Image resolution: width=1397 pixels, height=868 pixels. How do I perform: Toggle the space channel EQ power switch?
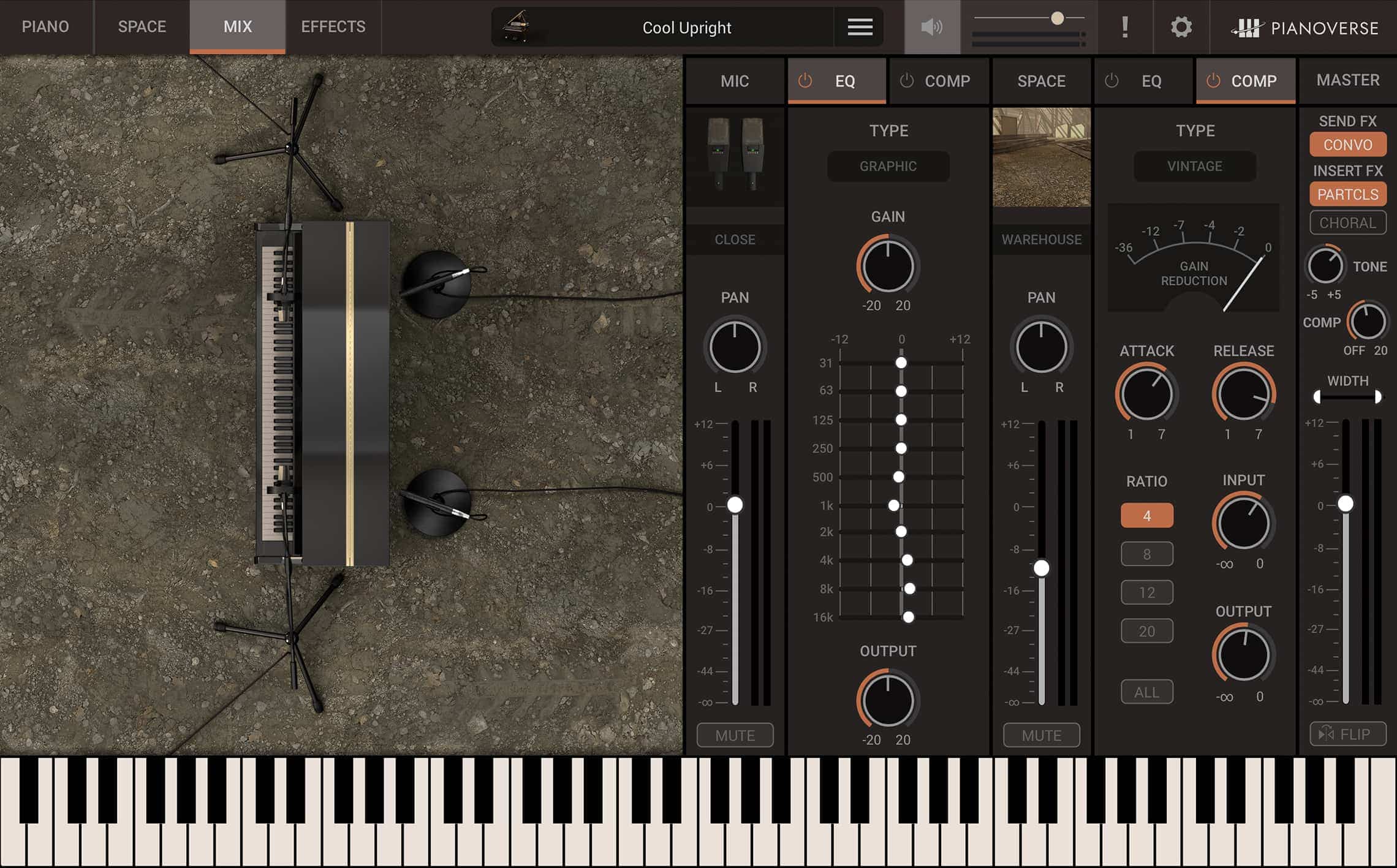(x=1110, y=80)
